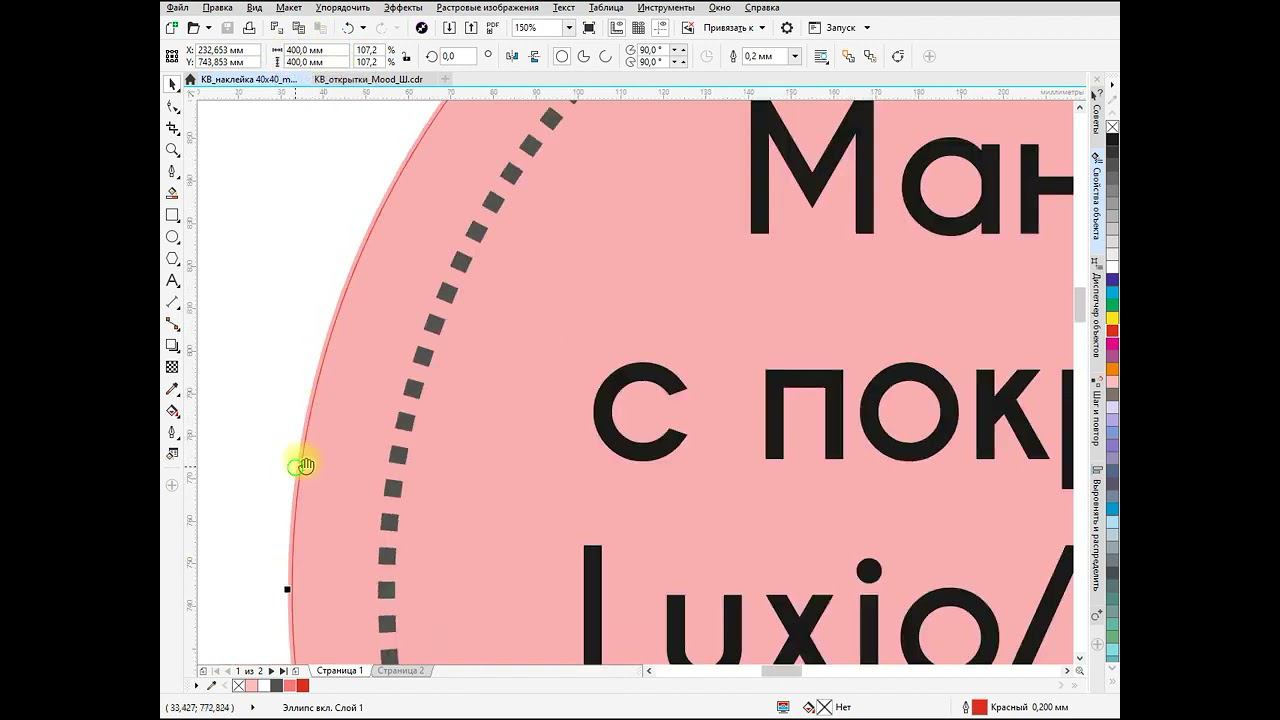Open the outline width 0,2 мм dropdown

[x=795, y=57]
